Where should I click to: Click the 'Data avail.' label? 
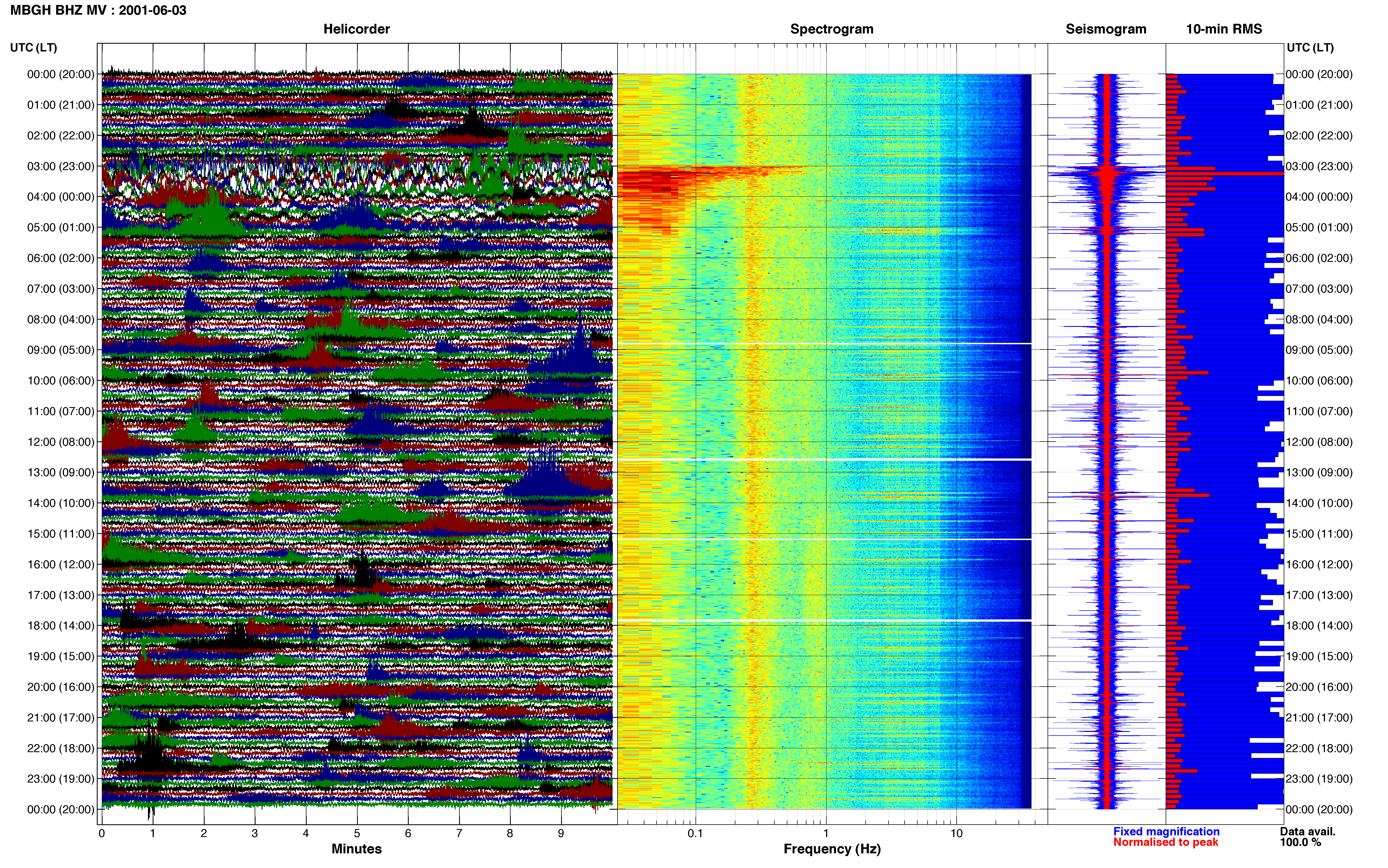1308,831
